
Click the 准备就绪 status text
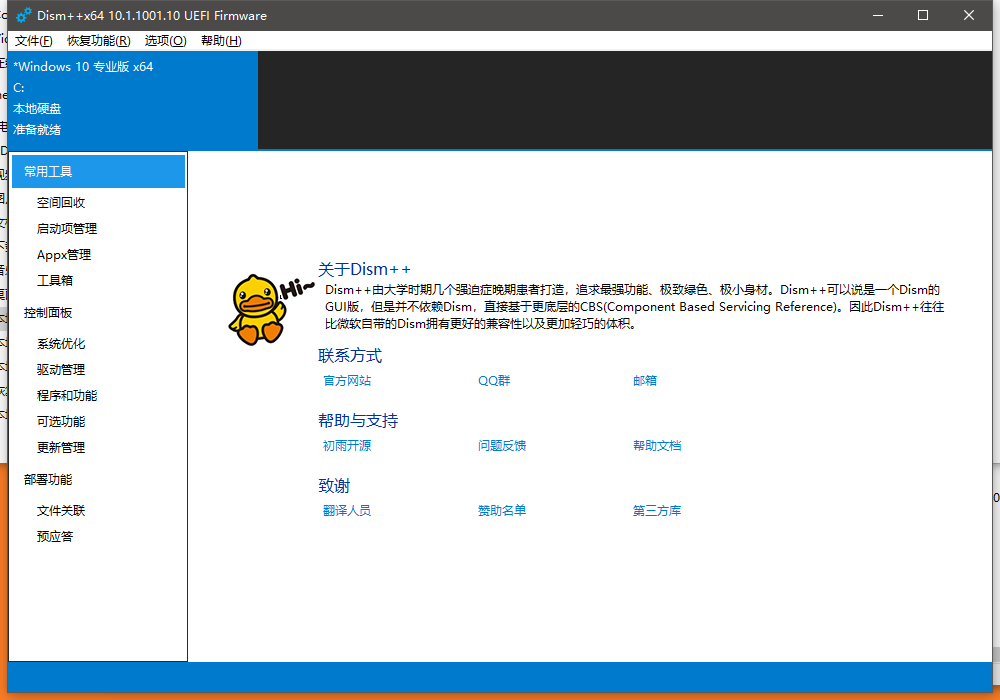(x=37, y=130)
